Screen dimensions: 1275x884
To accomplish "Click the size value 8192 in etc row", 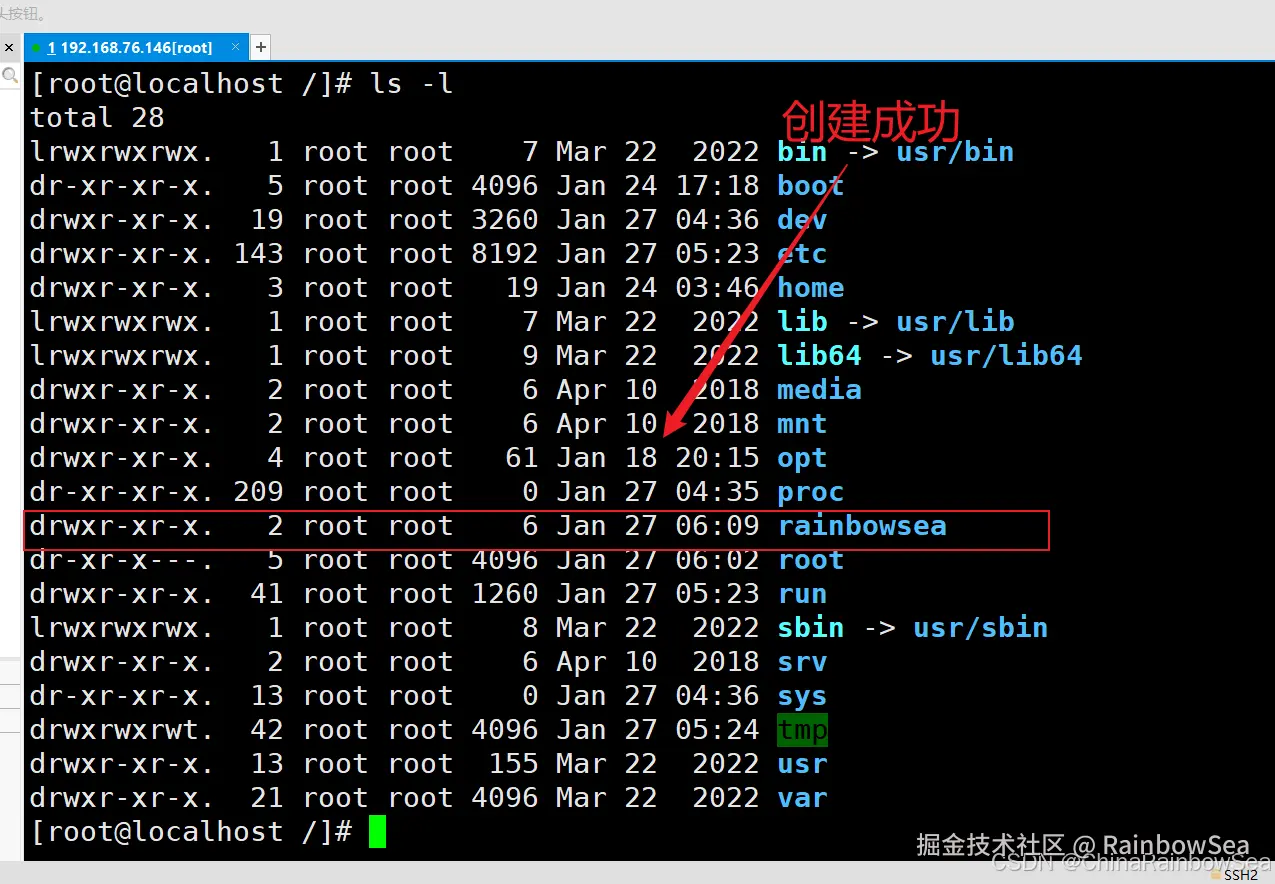I will point(505,254).
